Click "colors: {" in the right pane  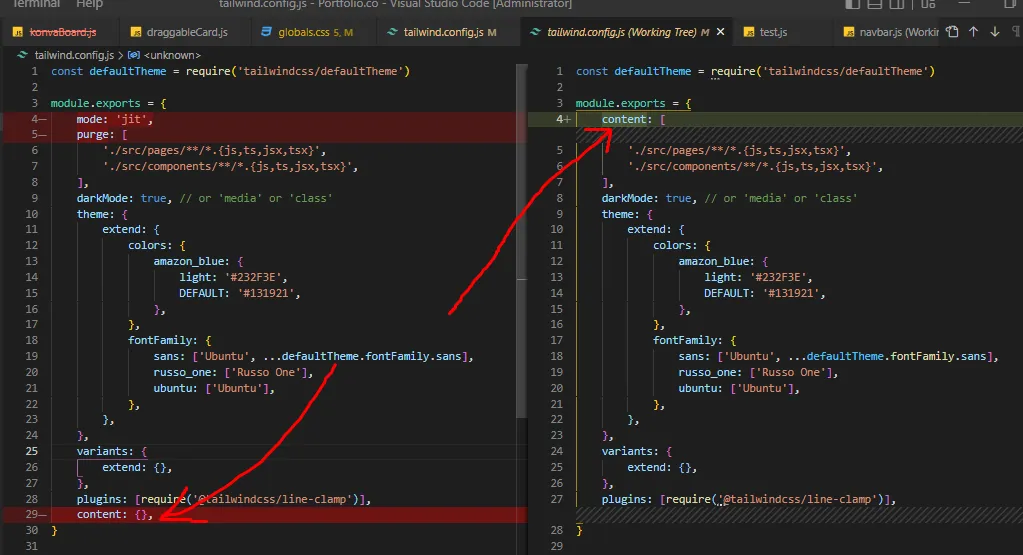coord(682,246)
